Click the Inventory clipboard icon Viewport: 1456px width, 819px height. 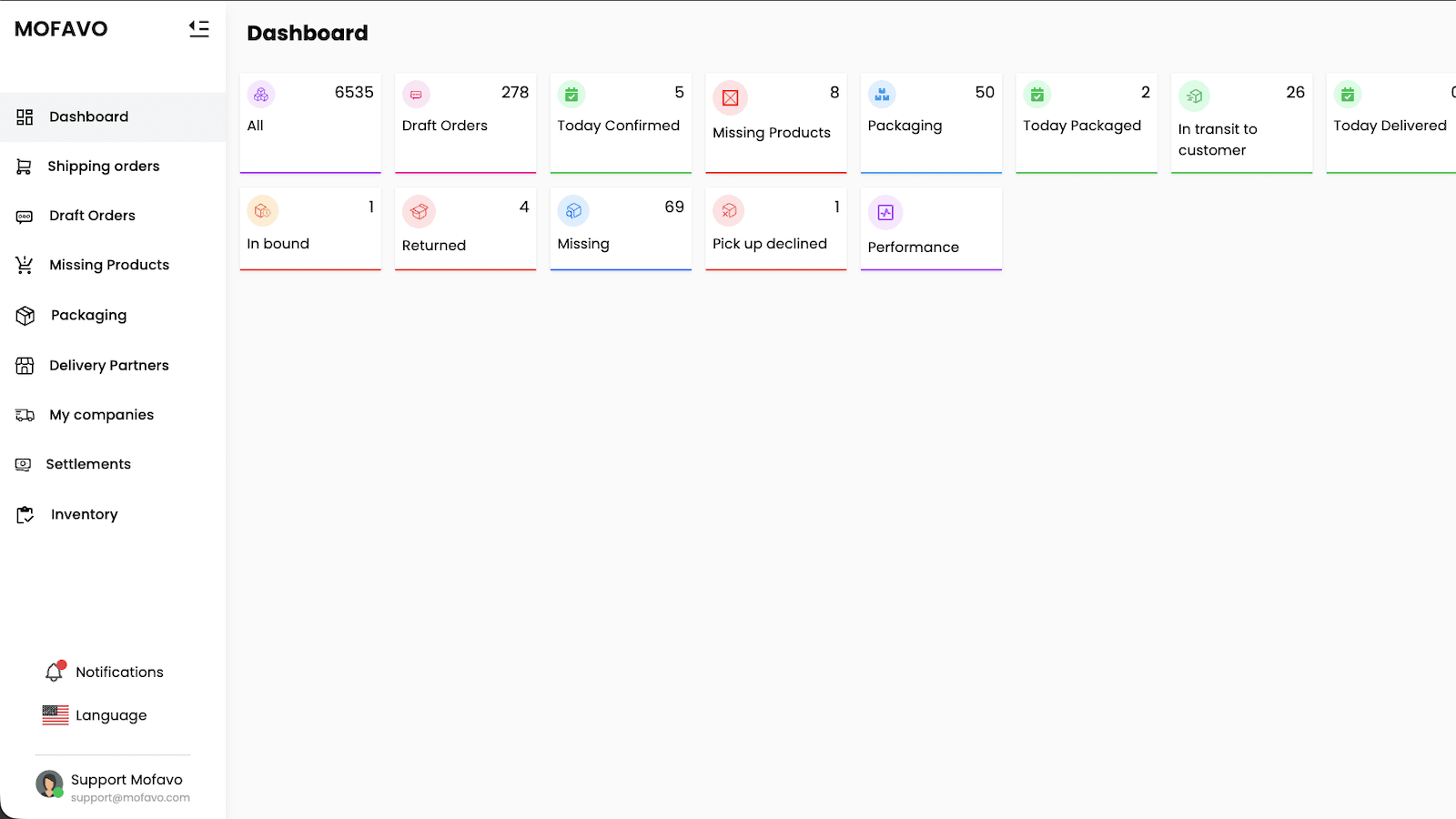[25, 515]
